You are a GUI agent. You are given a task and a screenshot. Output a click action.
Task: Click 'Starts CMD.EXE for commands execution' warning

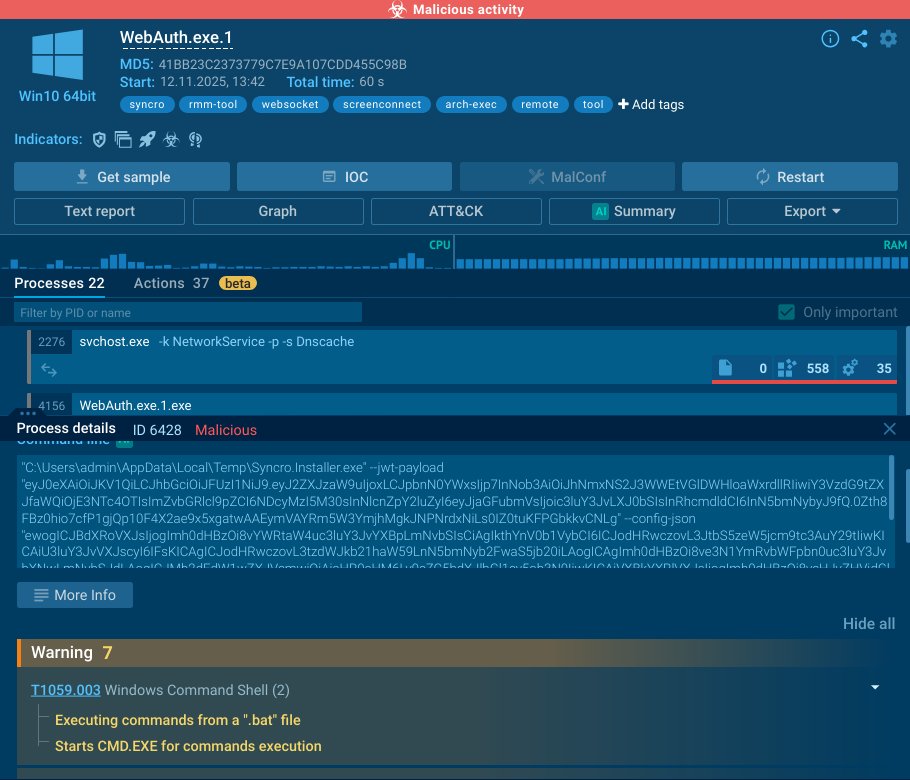pos(188,746)
